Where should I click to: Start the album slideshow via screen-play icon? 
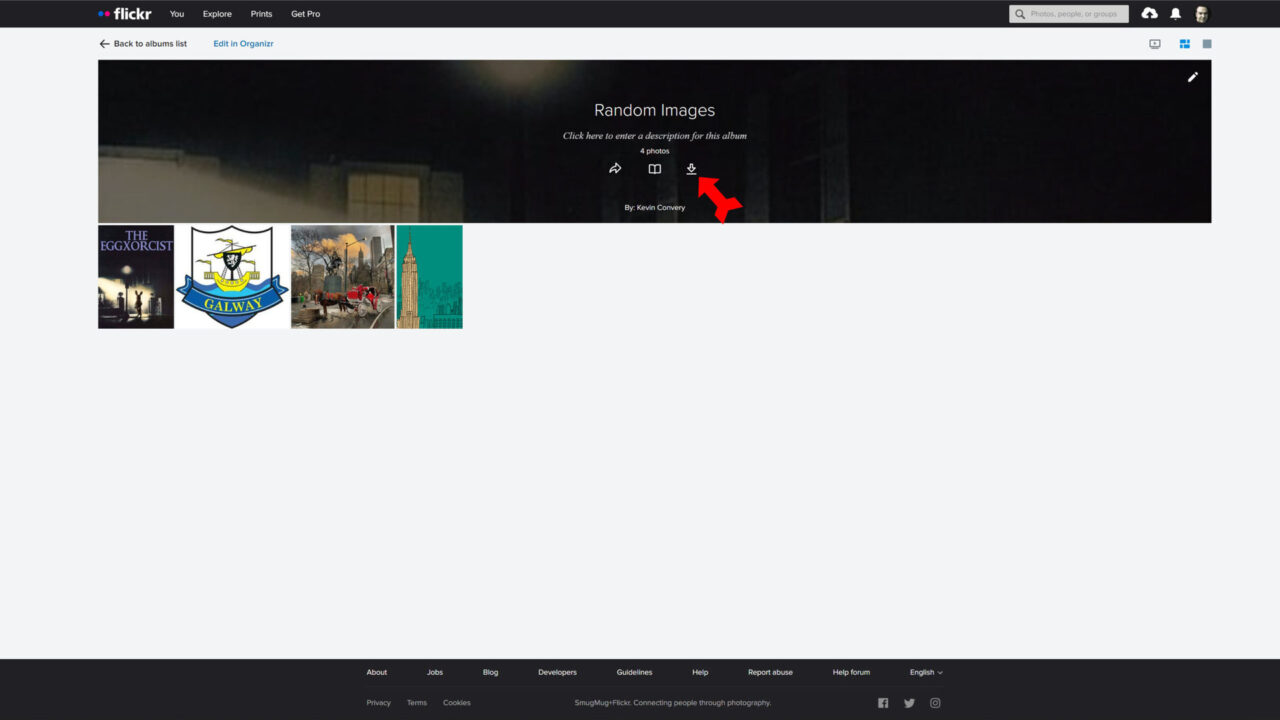pyautogui.click(x=1154, y=44)
